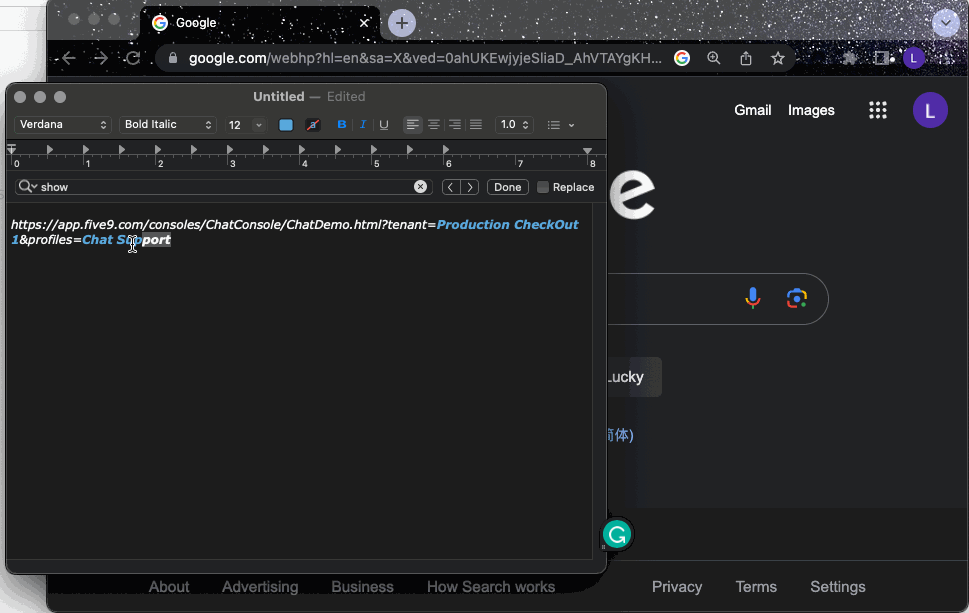Viewport: 969px width, 613px height.
Task: Bookmark this page with the star
Action: (777, 58)
